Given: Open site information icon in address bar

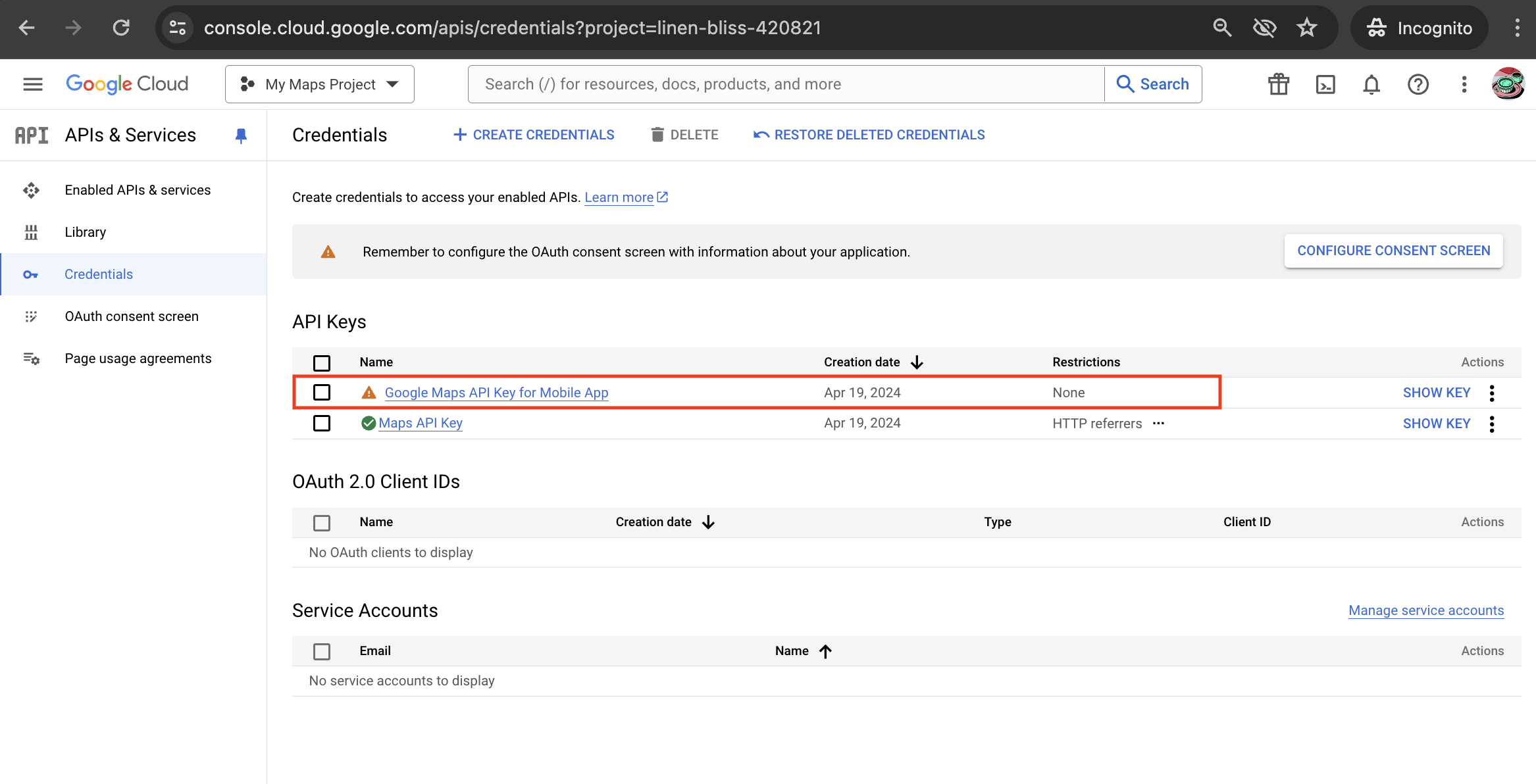Looking at the screenshot, I should tap(178, 28).
